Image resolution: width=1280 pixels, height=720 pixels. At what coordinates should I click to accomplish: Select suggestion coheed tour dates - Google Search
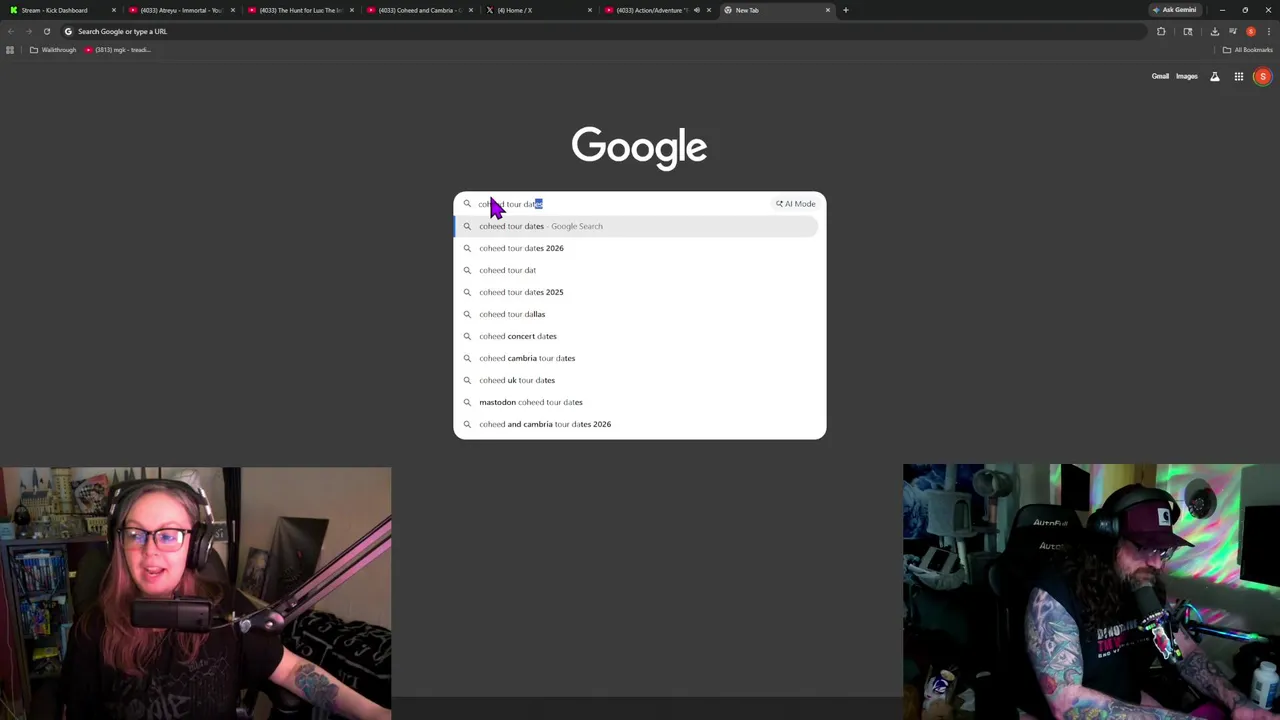click(x=637, y=226)
